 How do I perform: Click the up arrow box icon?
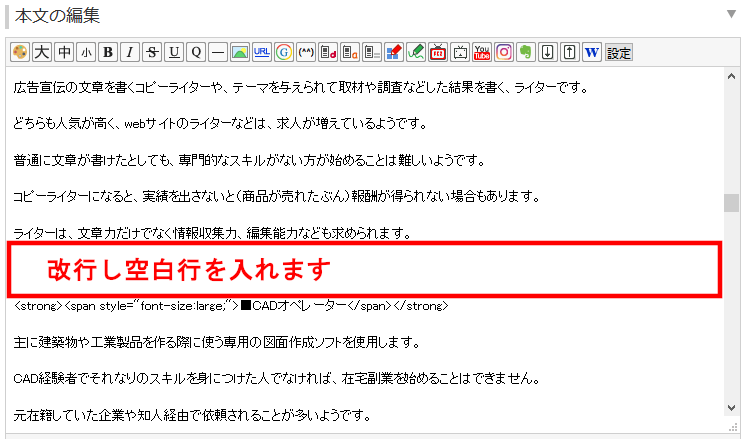569,52
